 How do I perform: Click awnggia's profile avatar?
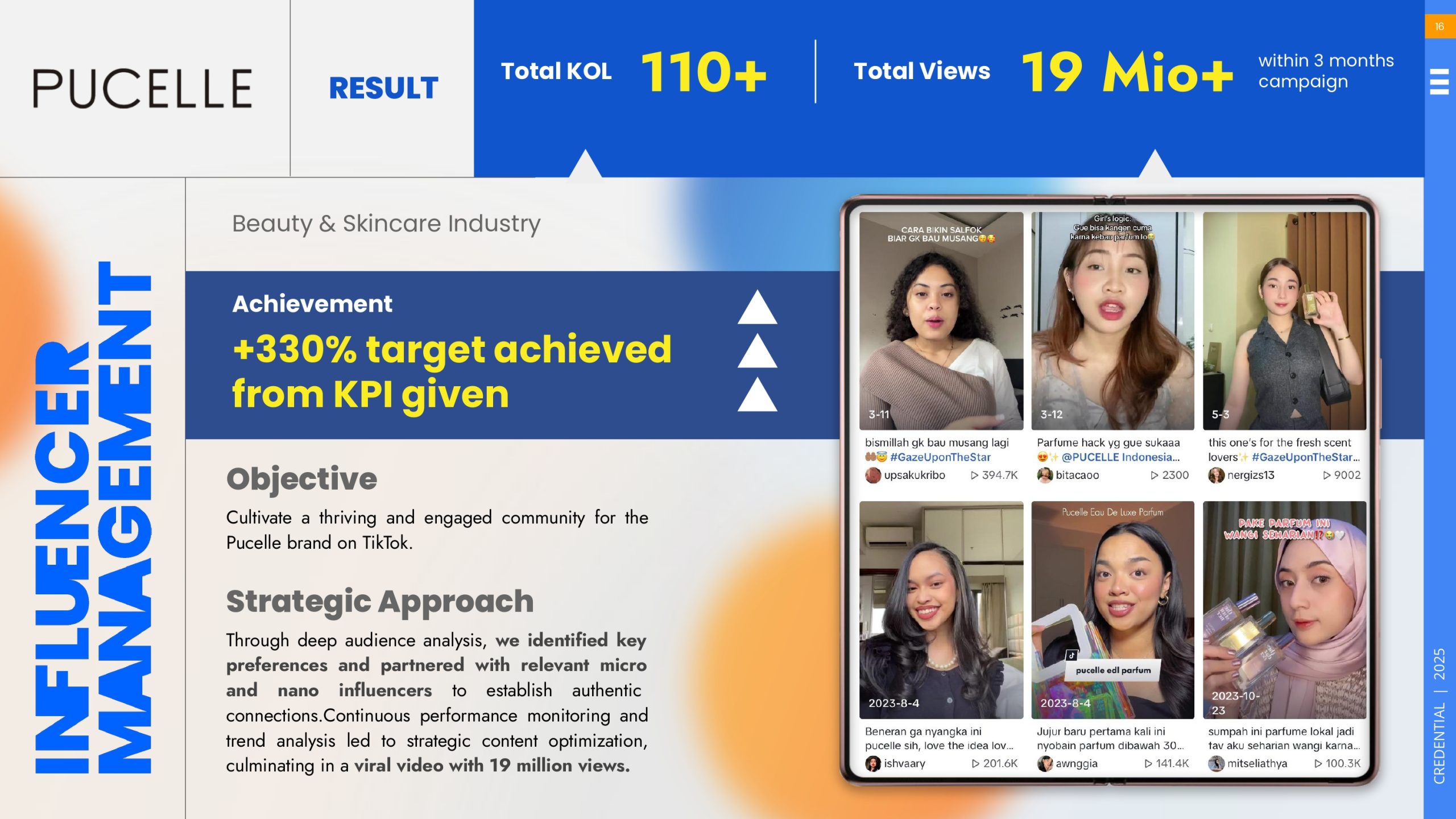tap(1044, 764)
